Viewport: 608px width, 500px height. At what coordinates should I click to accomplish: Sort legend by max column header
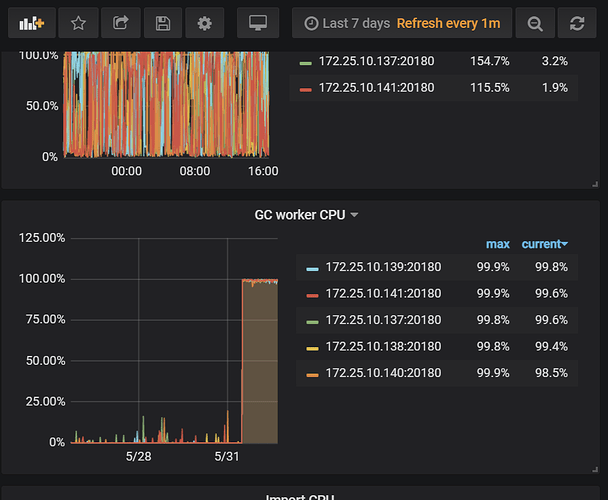coord(497,244)
